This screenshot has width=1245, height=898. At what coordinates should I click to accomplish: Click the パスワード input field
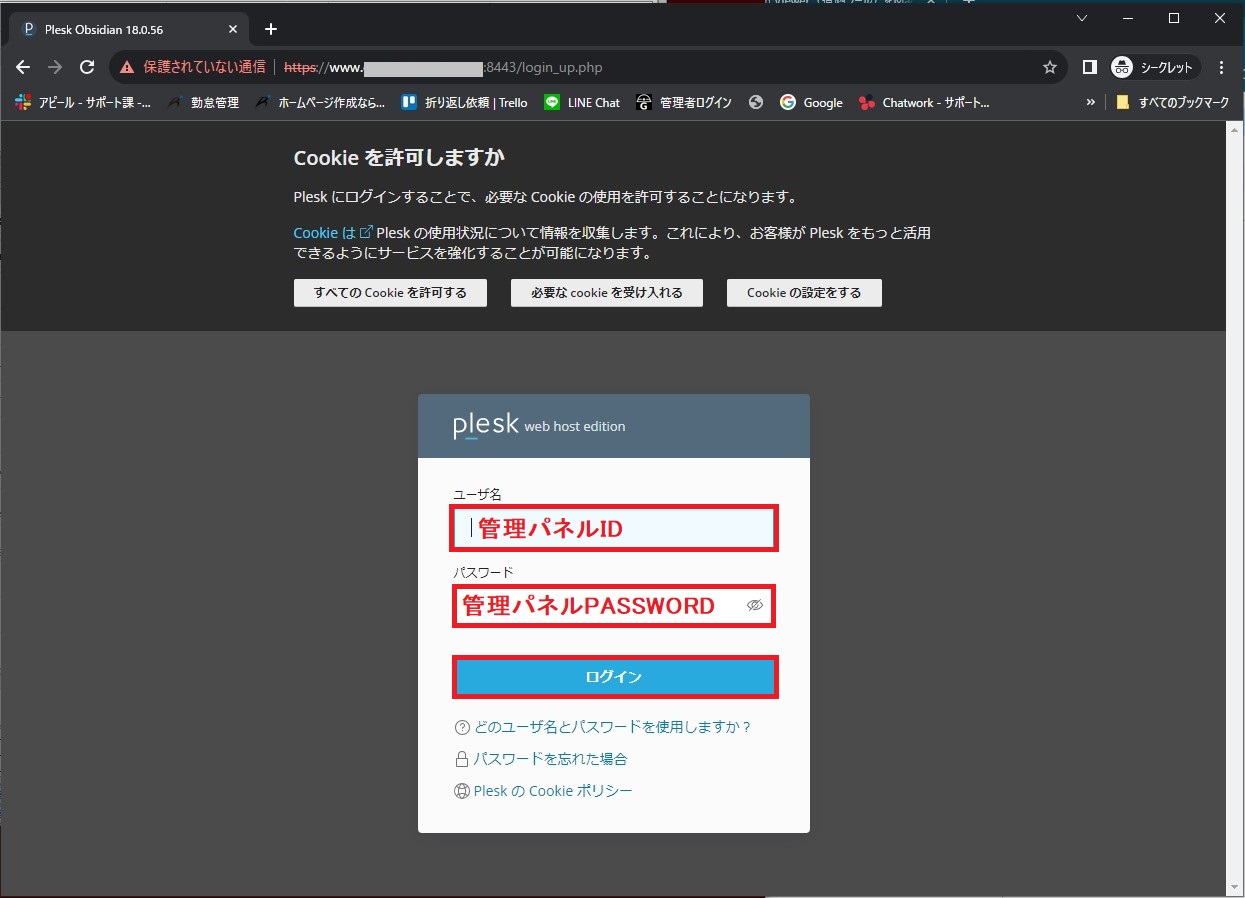coord(614,606)
